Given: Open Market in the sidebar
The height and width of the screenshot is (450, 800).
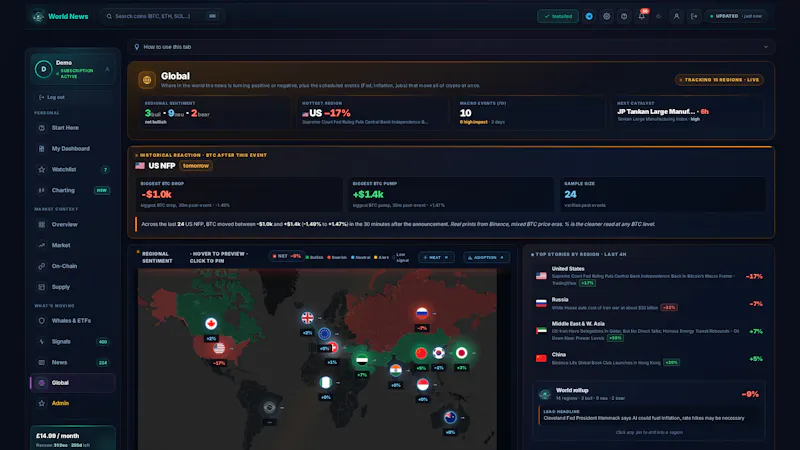Looking at the screenshot, I should [x=72, y=245].
